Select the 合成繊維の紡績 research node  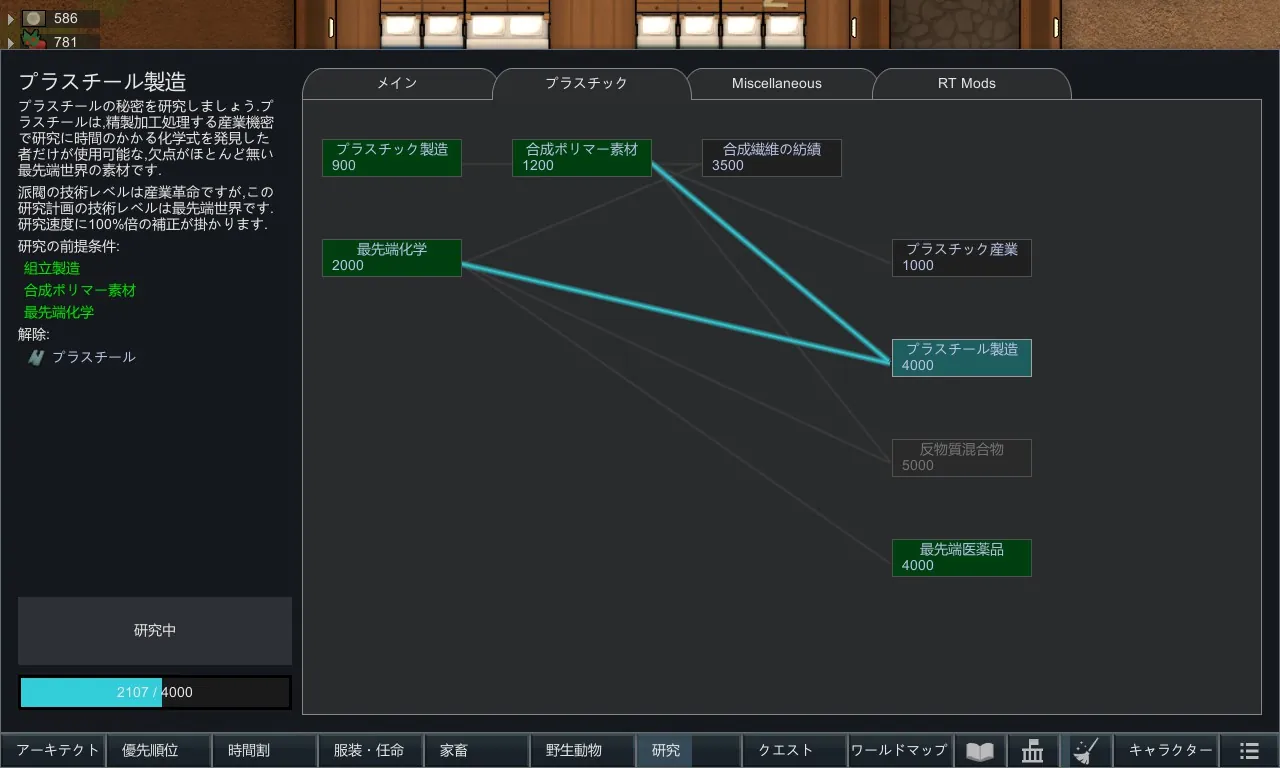771,158
